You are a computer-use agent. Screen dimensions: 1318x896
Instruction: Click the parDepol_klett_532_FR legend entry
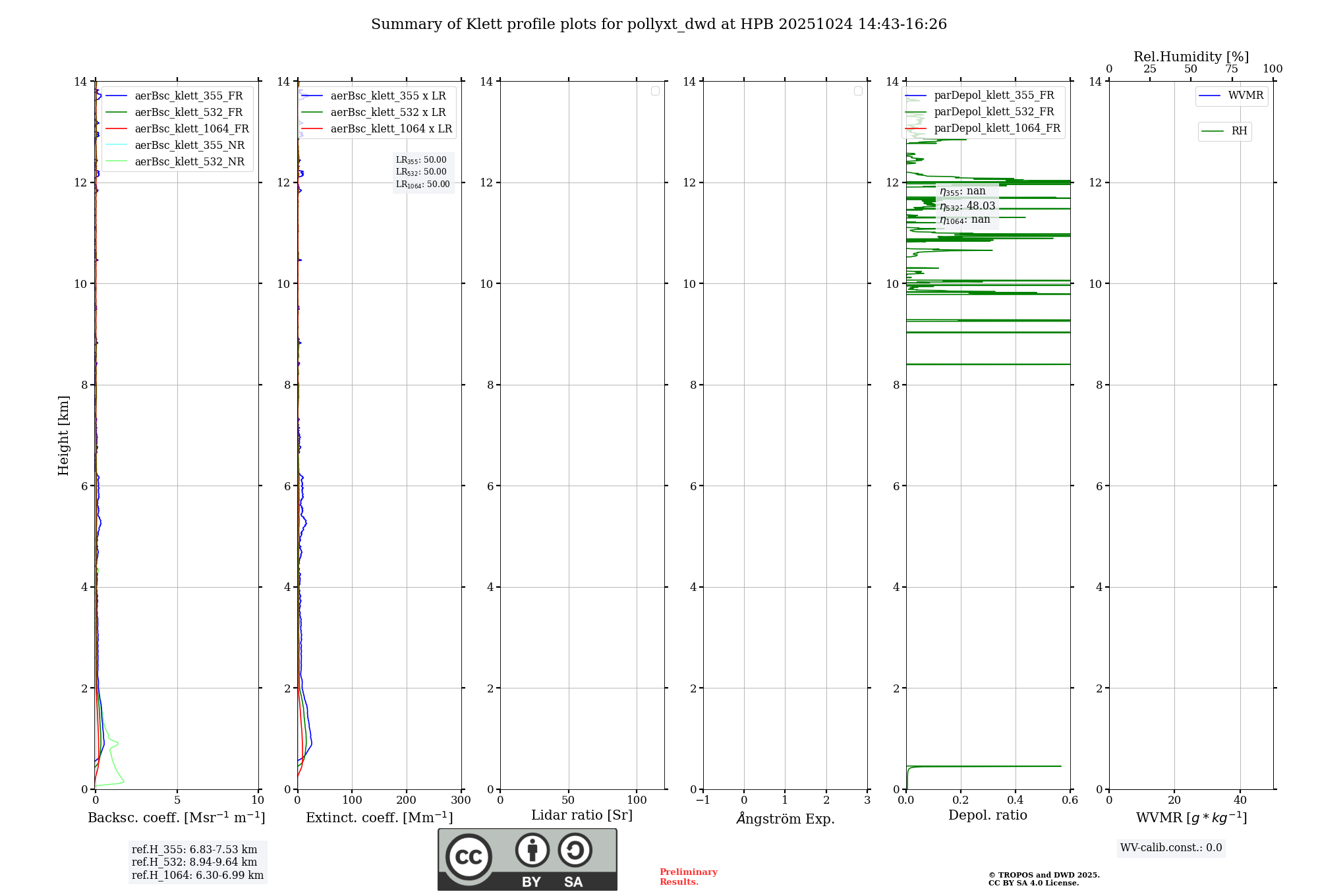(994, 112)
